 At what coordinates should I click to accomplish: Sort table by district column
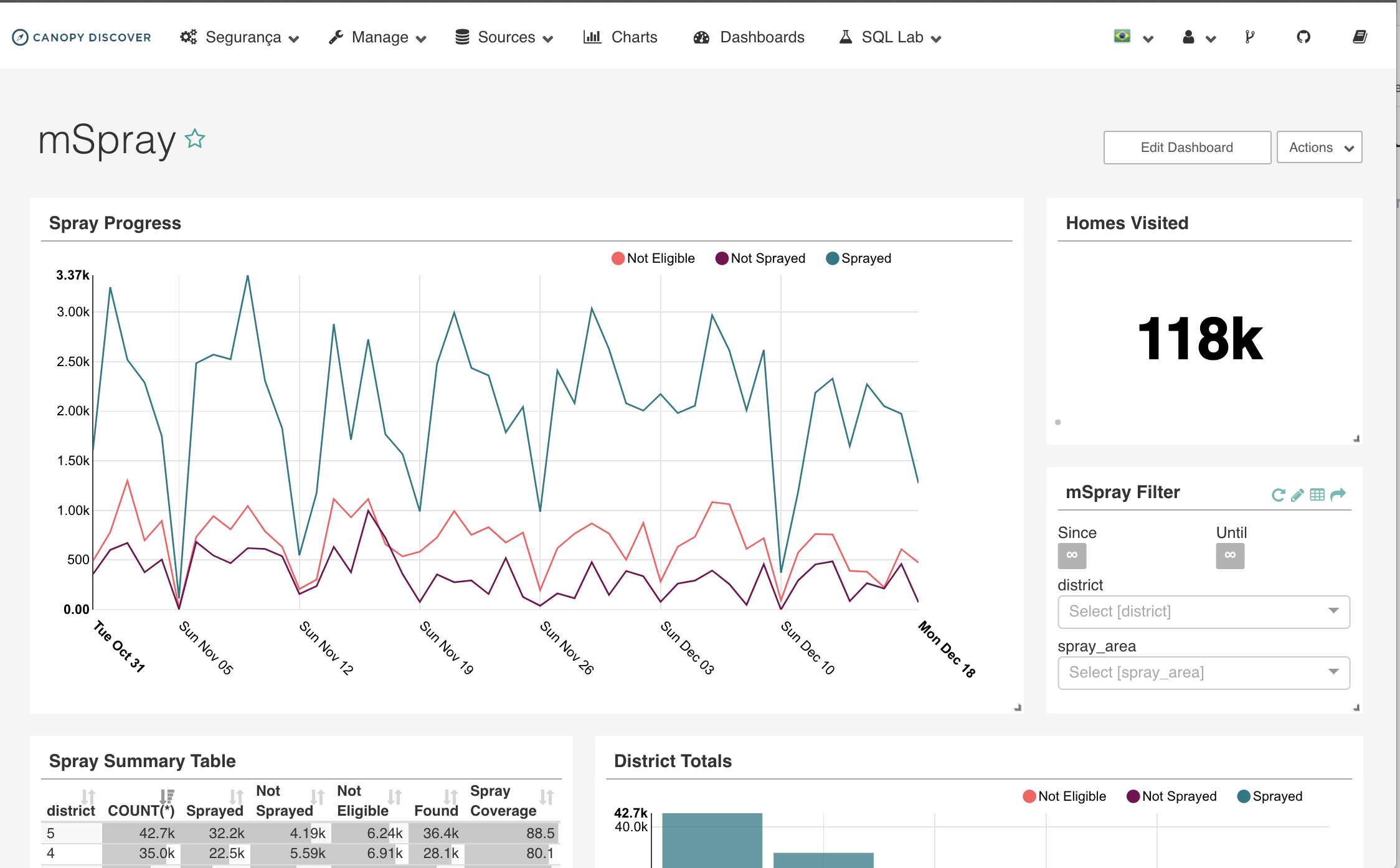88,798
